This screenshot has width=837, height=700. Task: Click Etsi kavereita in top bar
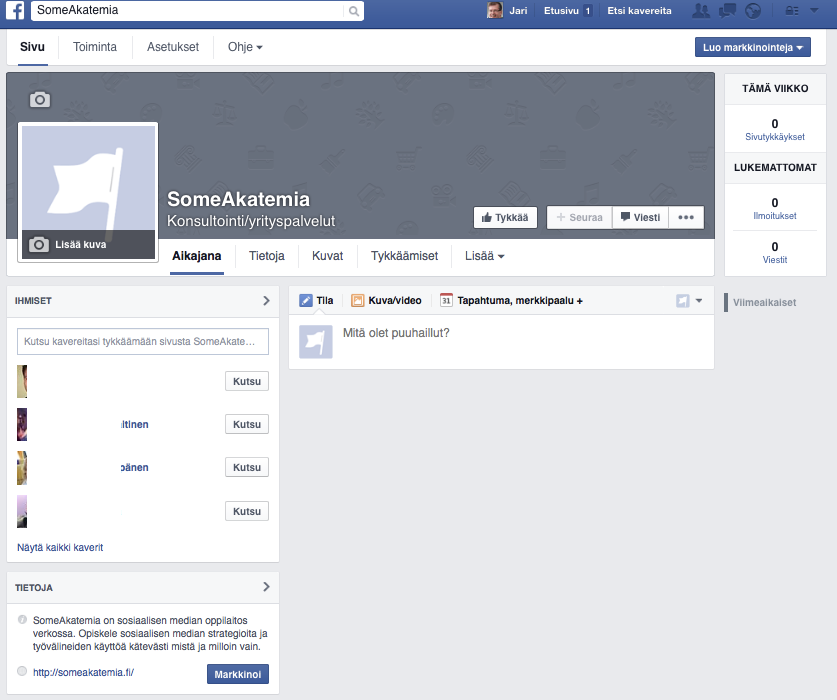tap(639, 11)
